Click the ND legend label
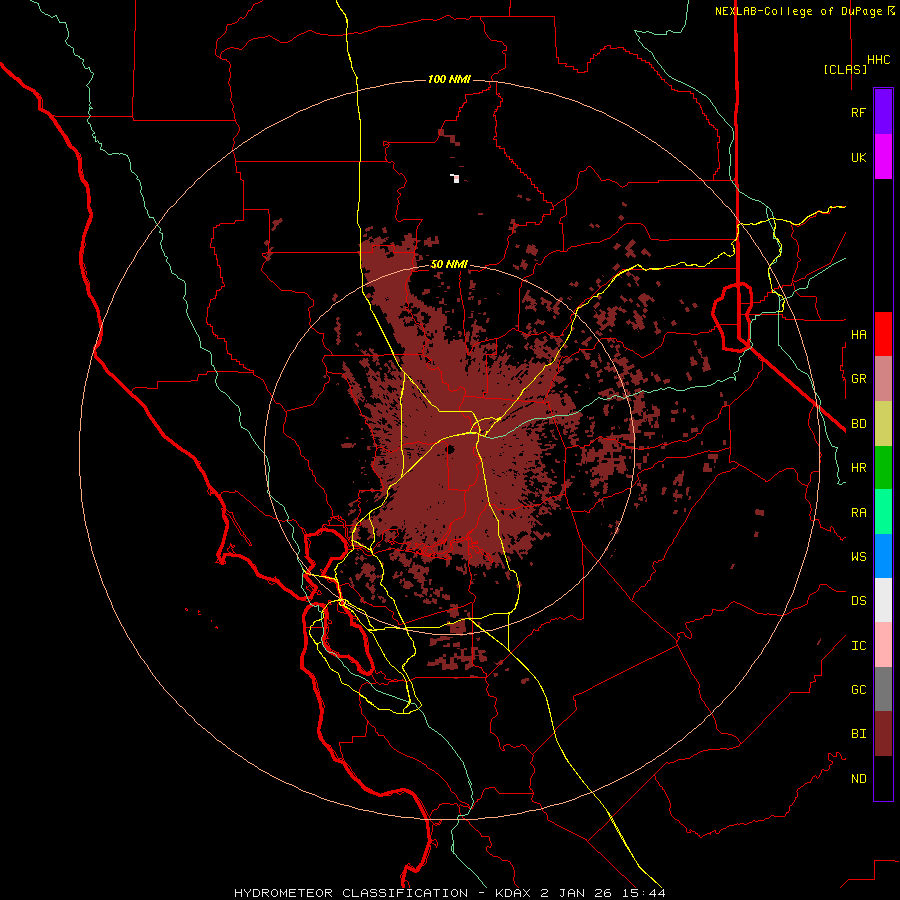 tap(858, 779)
